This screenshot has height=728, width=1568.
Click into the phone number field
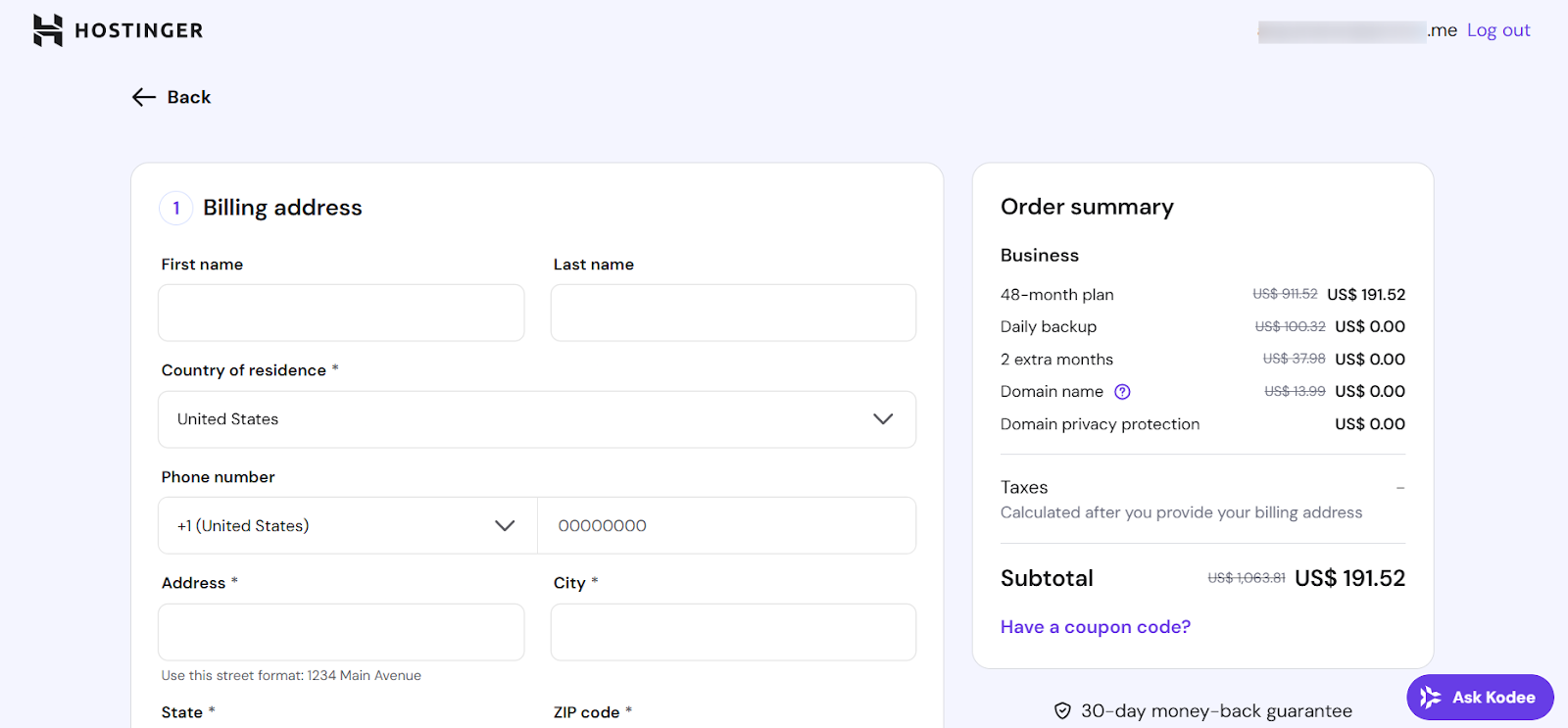pyautogui.click(x=726, y=526)
